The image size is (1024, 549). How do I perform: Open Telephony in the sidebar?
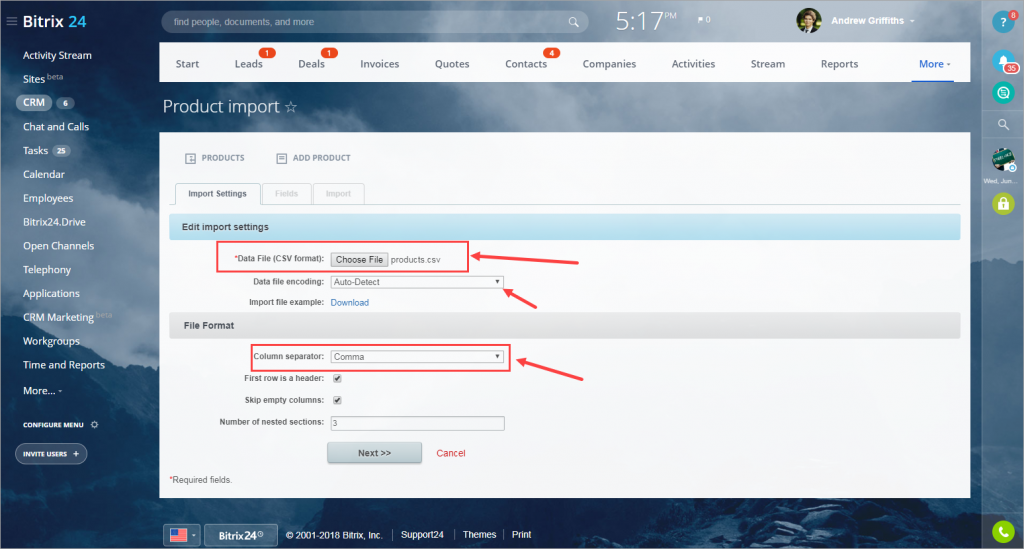(x=47, y=270)
